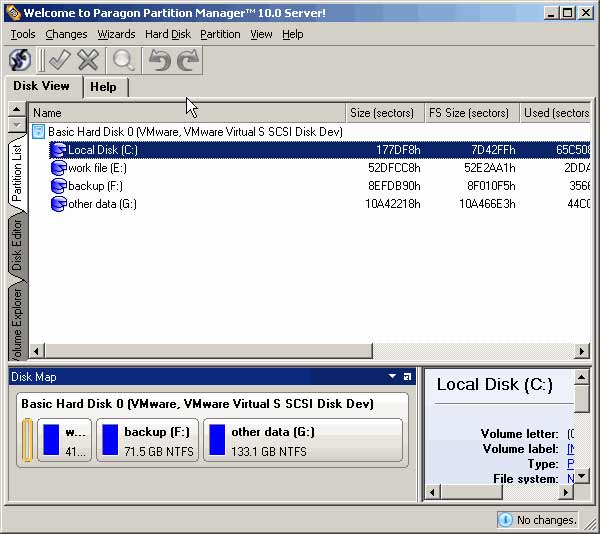The height and width of the screenshot is (534, 600).
Task: Click the app icon in title bar
Action: (13, 13)
